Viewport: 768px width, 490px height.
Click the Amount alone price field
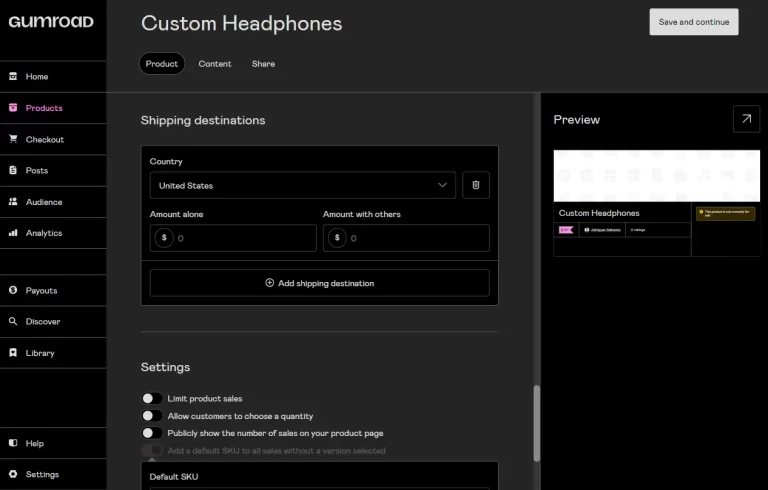coord(233,238)
